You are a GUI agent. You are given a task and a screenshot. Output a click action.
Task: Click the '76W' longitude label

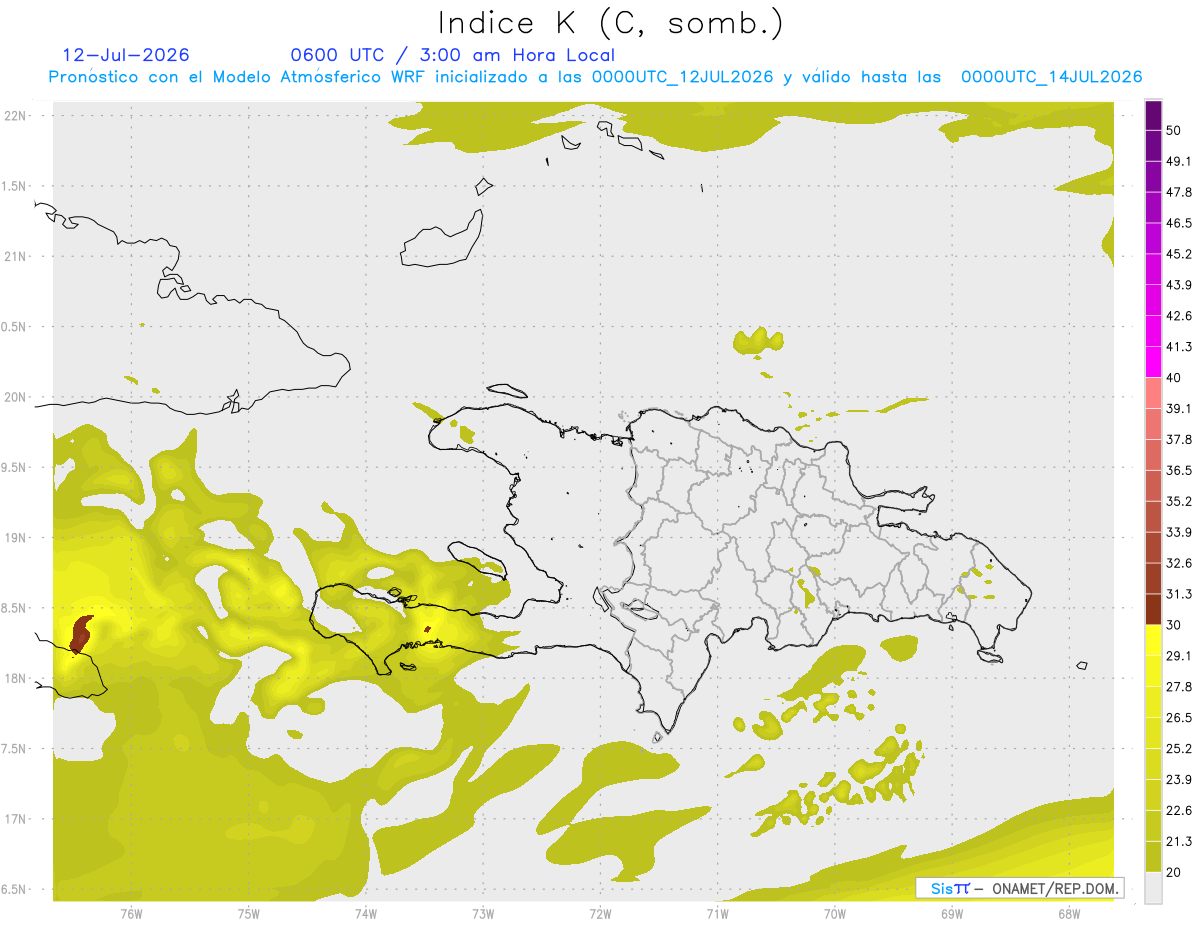tap(131, 913)
